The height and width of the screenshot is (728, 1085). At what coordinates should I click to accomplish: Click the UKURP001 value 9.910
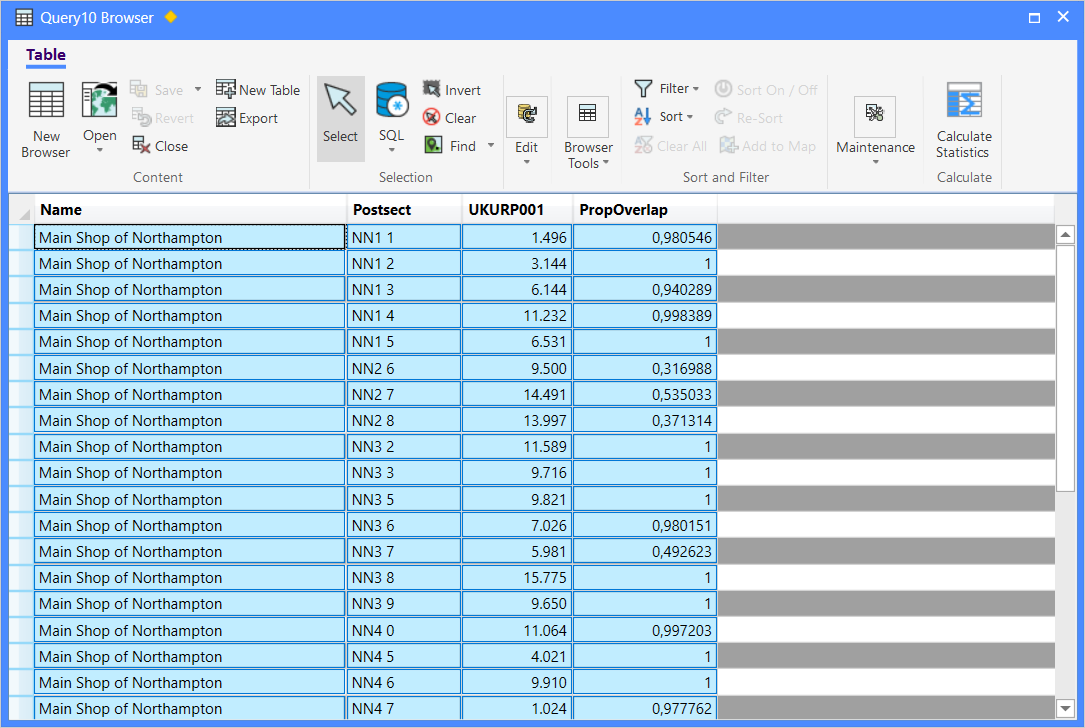click(x=518, y=682)
